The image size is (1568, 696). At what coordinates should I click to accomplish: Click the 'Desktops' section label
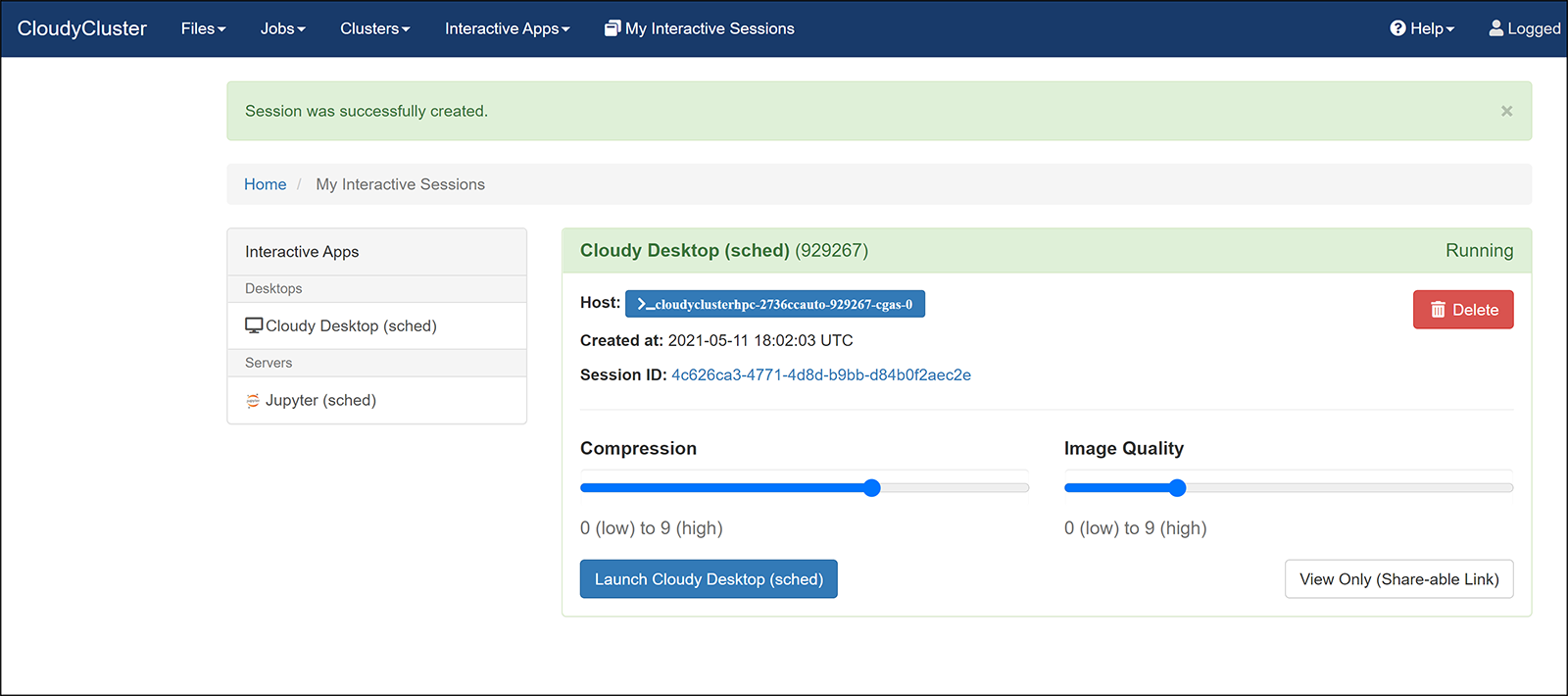click(x=273, y=288)
